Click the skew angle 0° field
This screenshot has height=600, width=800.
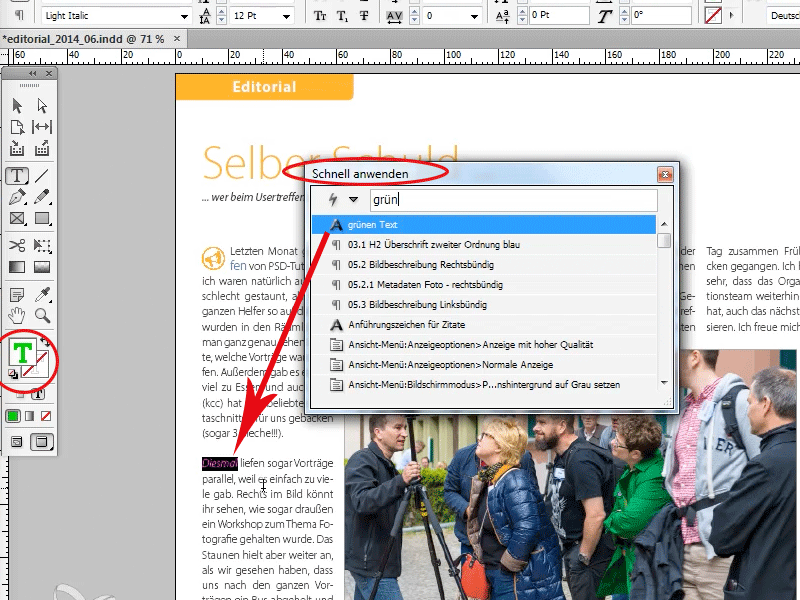pyautogui.click(x=661, y=15)
